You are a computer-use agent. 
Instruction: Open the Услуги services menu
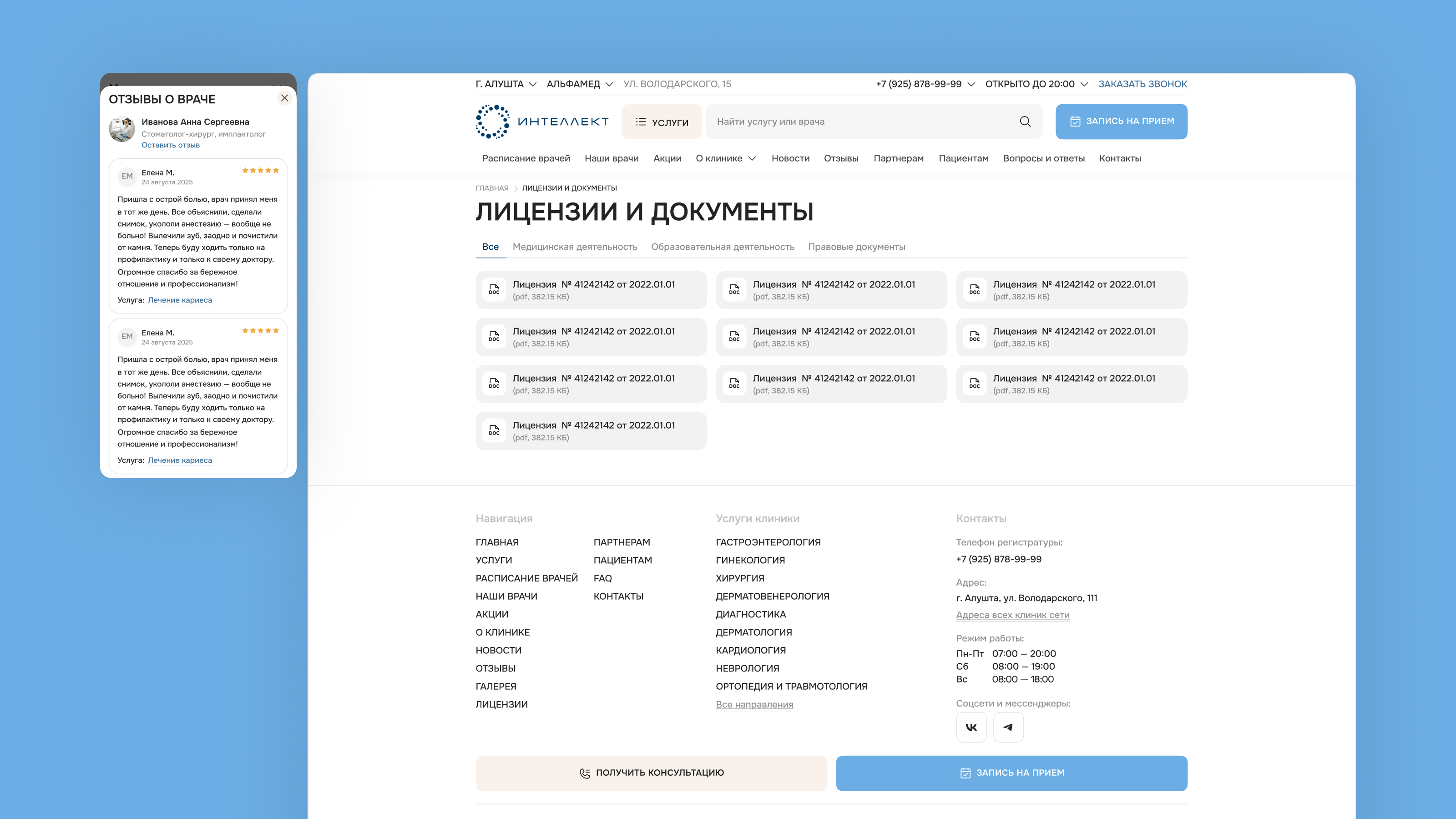tap(661, 121)
